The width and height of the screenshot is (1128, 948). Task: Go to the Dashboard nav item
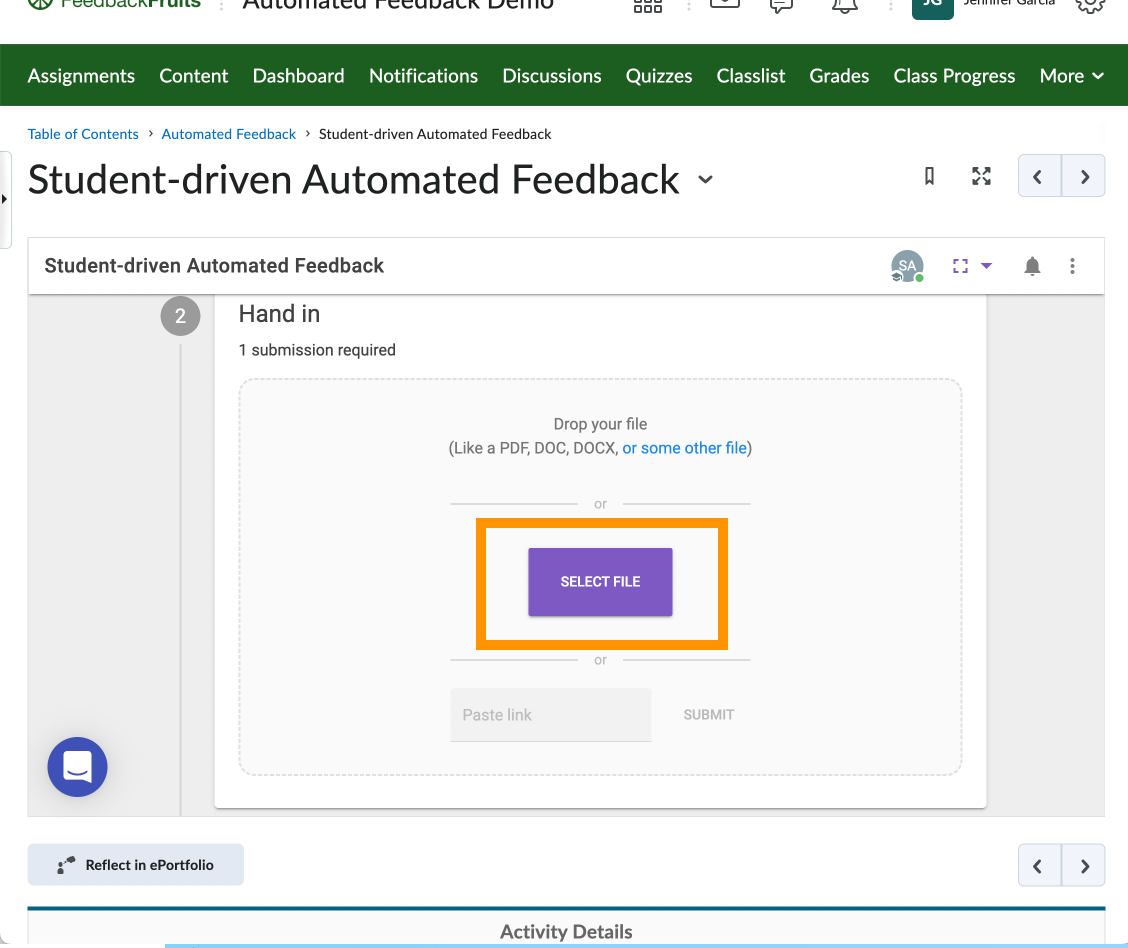tap(299, 76)
